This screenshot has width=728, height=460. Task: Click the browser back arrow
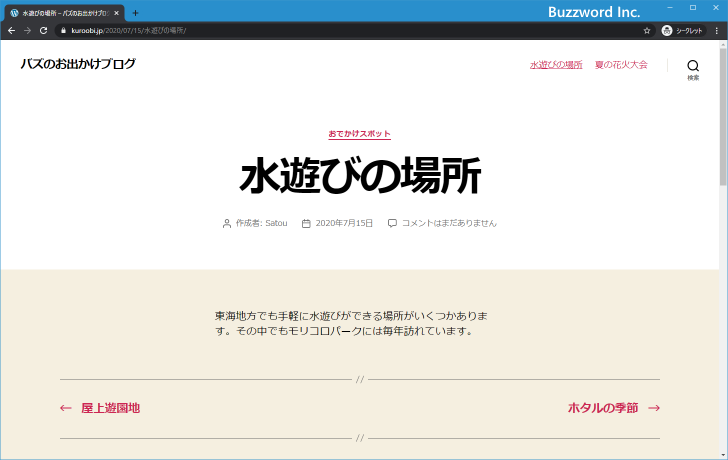click(11, 31)
